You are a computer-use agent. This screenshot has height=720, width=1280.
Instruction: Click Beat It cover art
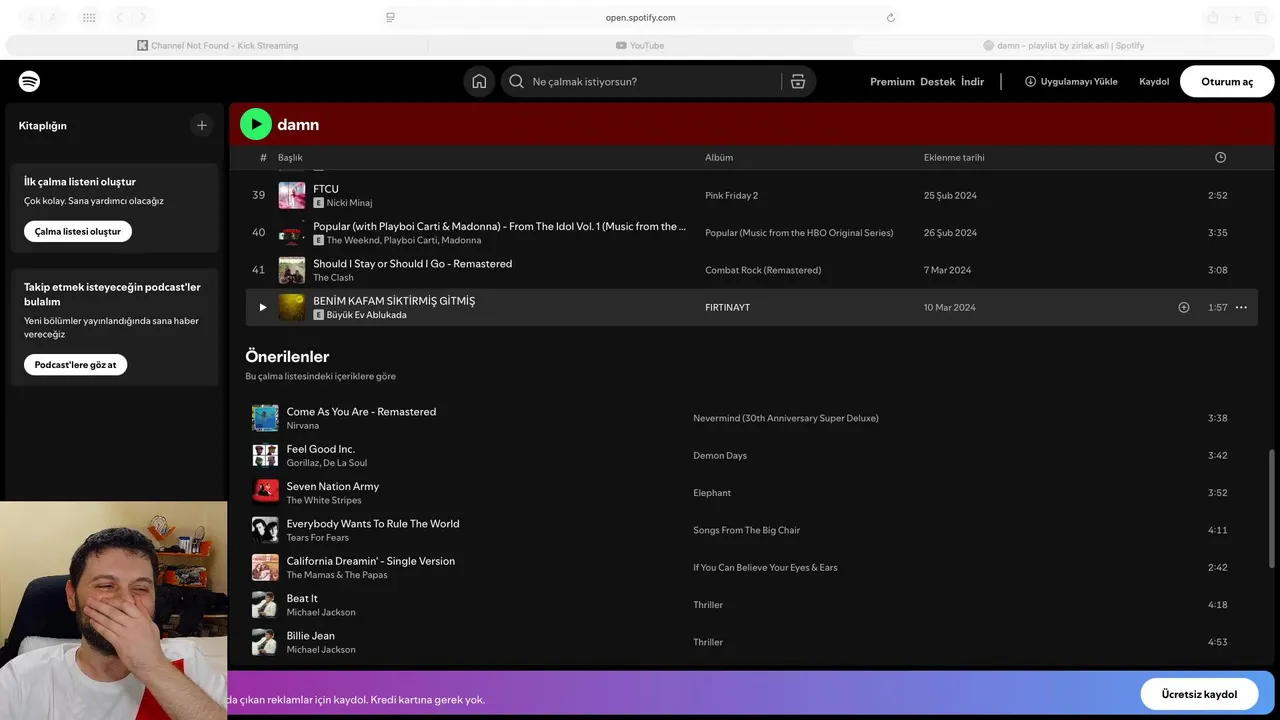point(265,604)
